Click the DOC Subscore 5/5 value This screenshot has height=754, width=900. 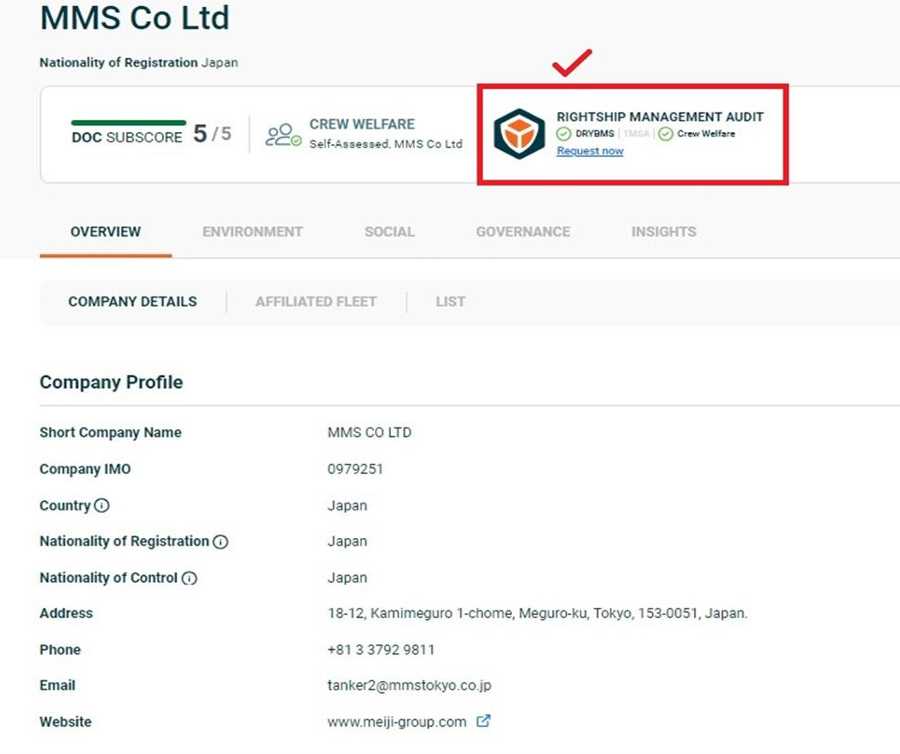point(212,134)
